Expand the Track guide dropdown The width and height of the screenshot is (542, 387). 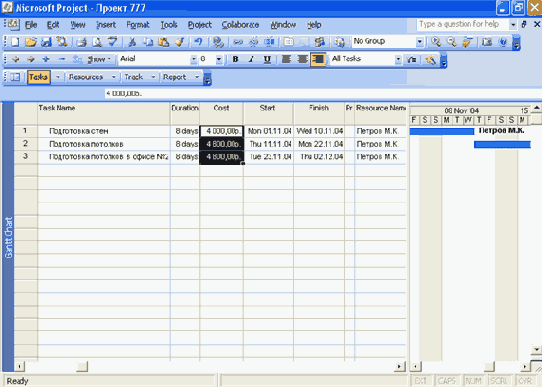coord(153,77)
